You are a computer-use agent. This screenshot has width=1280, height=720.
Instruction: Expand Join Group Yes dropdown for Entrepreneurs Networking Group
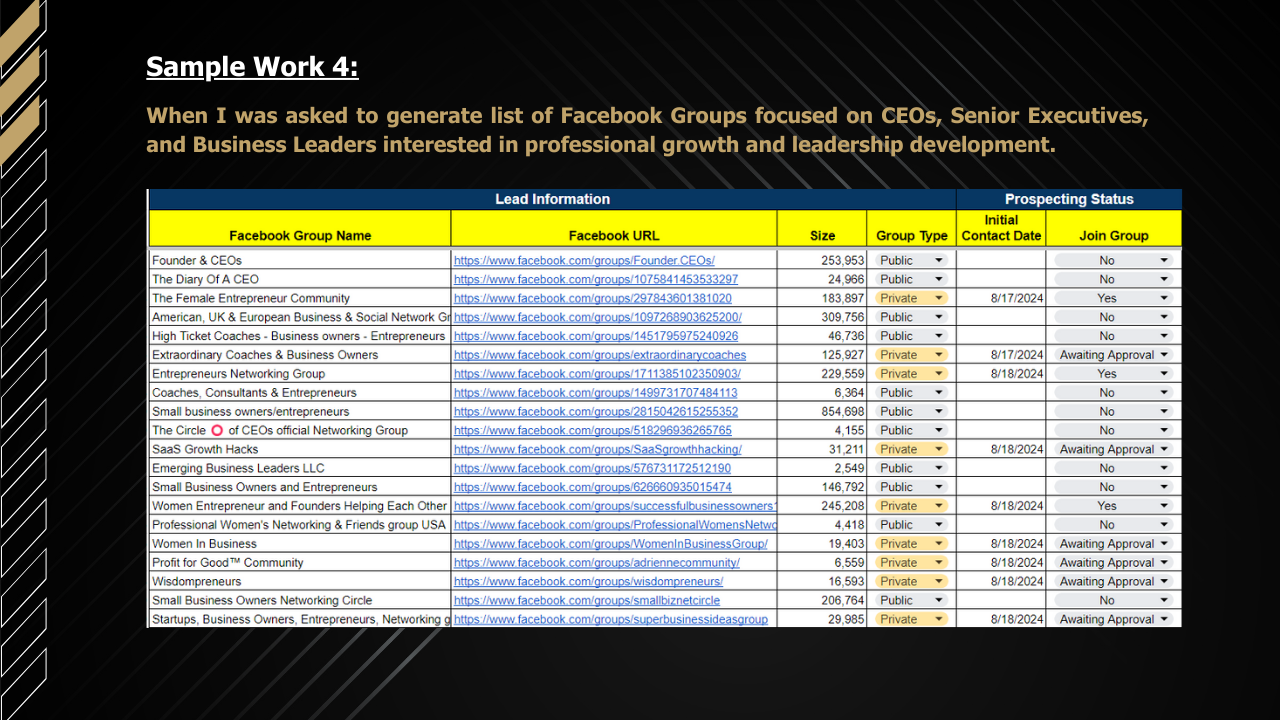[x=1164, y=374]
